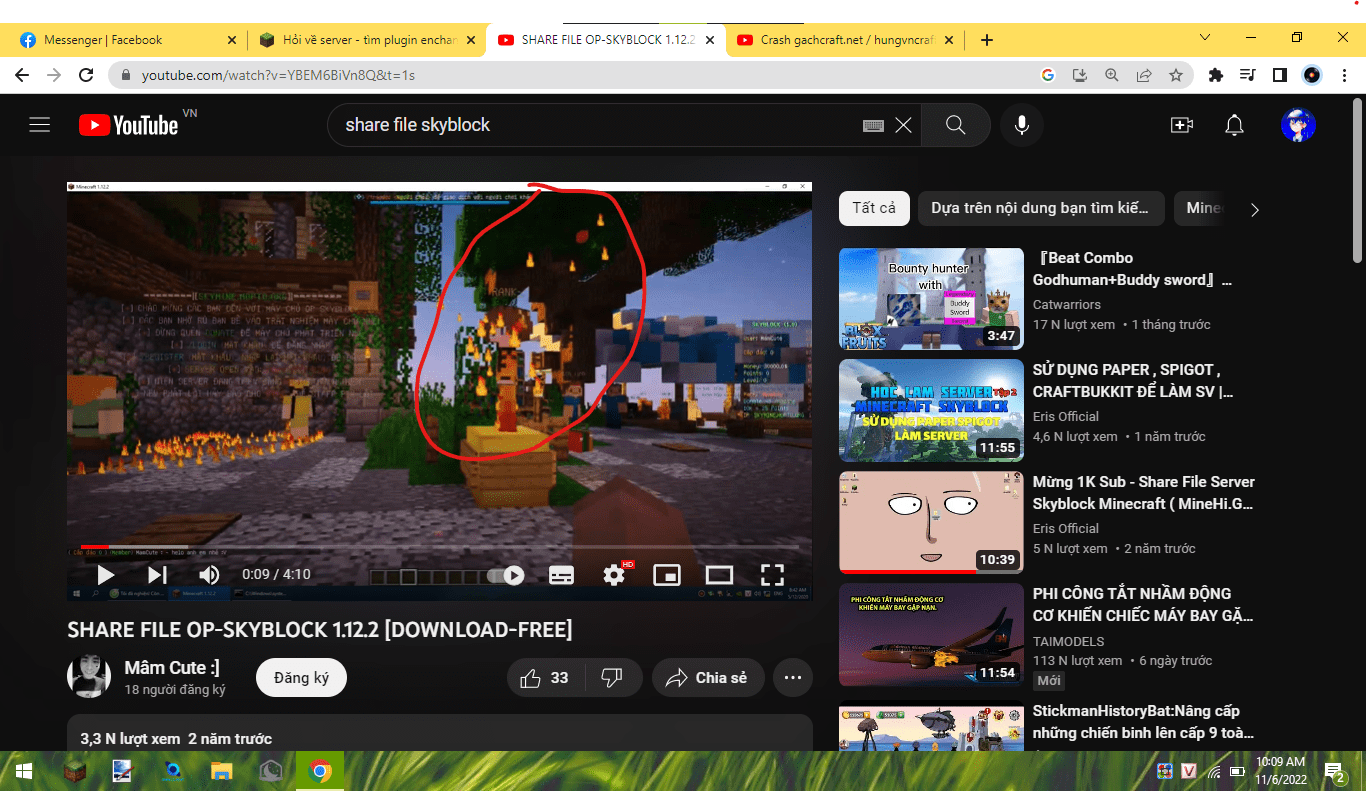Open File Explorer from the taskbar

222,771
